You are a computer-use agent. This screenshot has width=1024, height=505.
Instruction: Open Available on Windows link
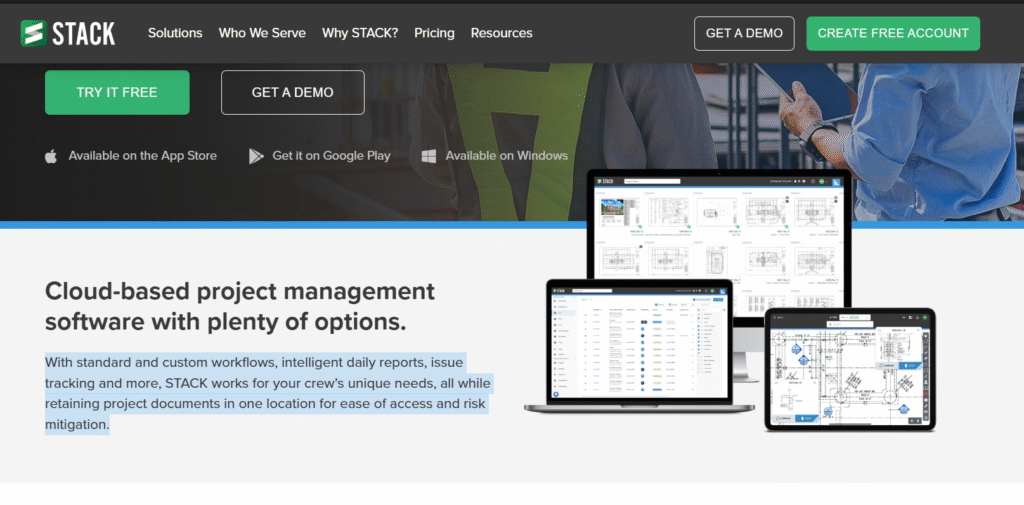tap(507, 156)
